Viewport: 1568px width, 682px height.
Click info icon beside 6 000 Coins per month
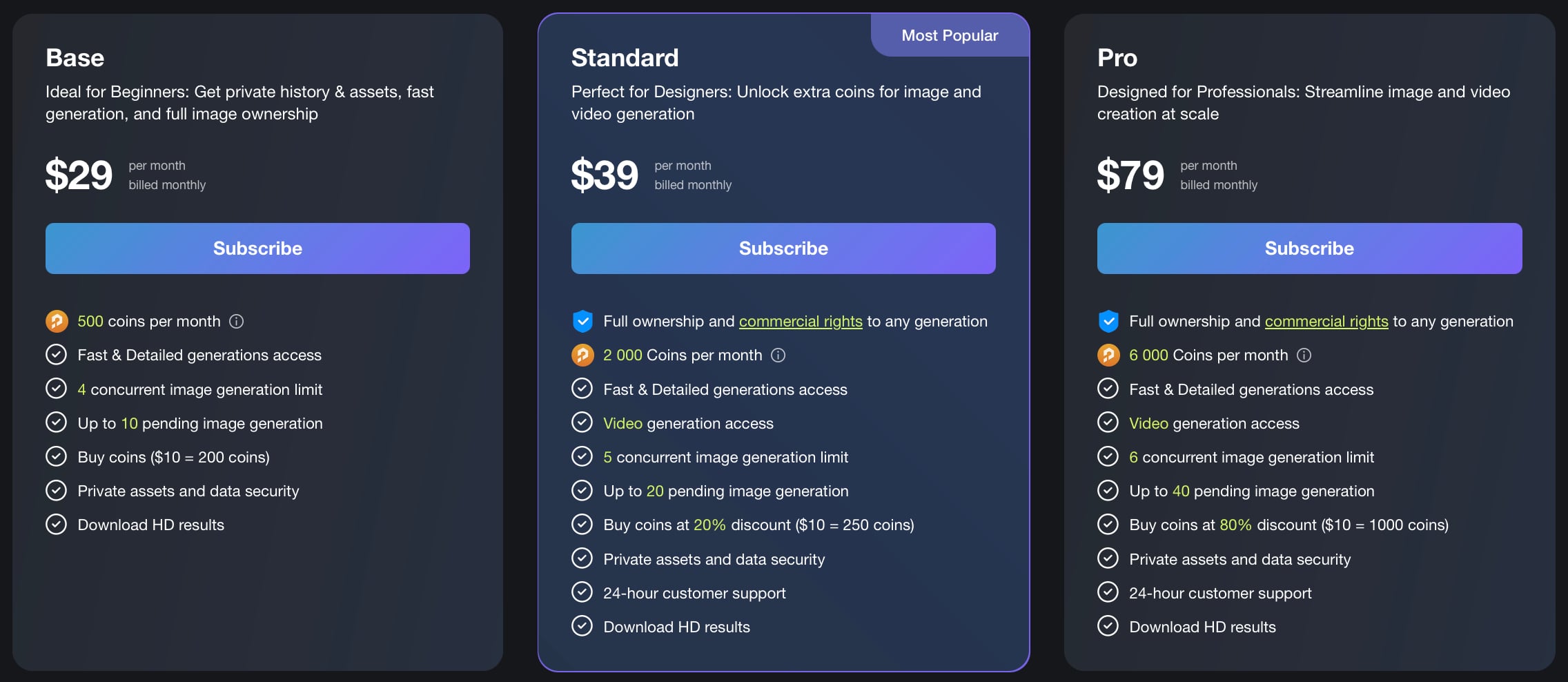(1304, 355)
